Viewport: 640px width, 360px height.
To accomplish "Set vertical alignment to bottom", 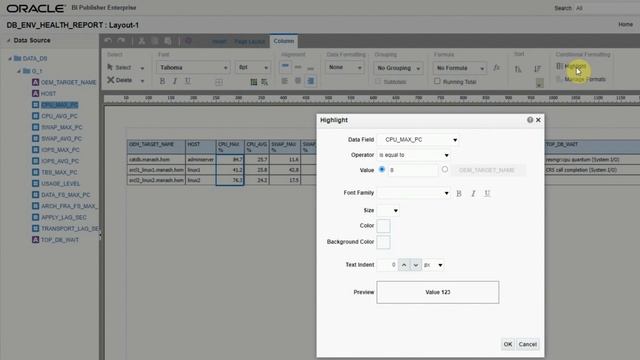I will point(311,68).
